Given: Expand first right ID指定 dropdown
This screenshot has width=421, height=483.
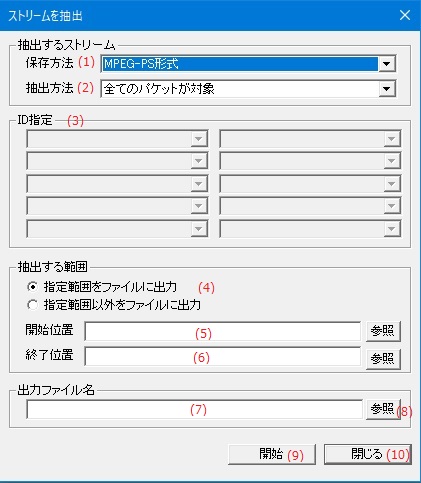Looking at the screenshot, I should [391, 139].
